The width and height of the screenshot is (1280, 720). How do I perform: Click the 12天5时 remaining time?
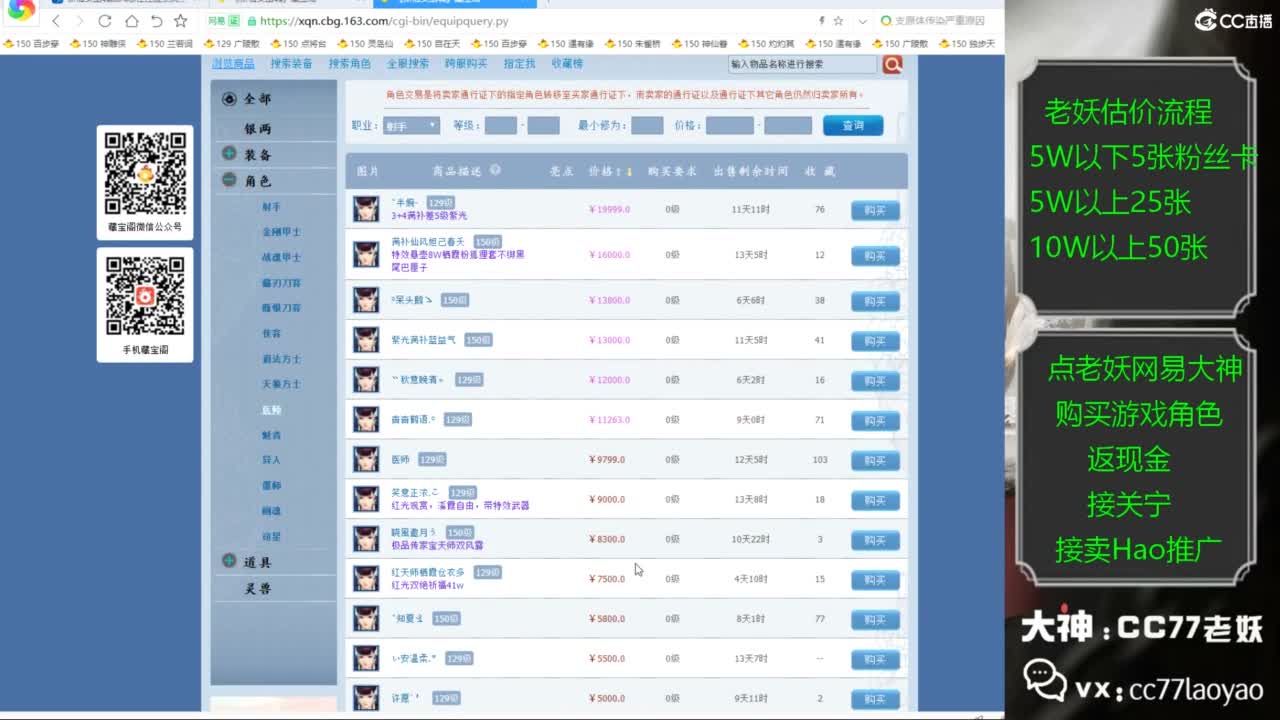[x=751, y=460]
